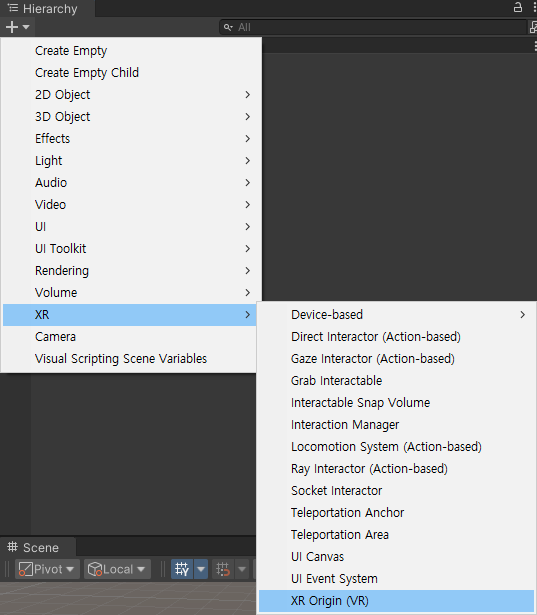Create a Socket Interactor
Viewport: 537px width, 615px height.
point(397,490)
